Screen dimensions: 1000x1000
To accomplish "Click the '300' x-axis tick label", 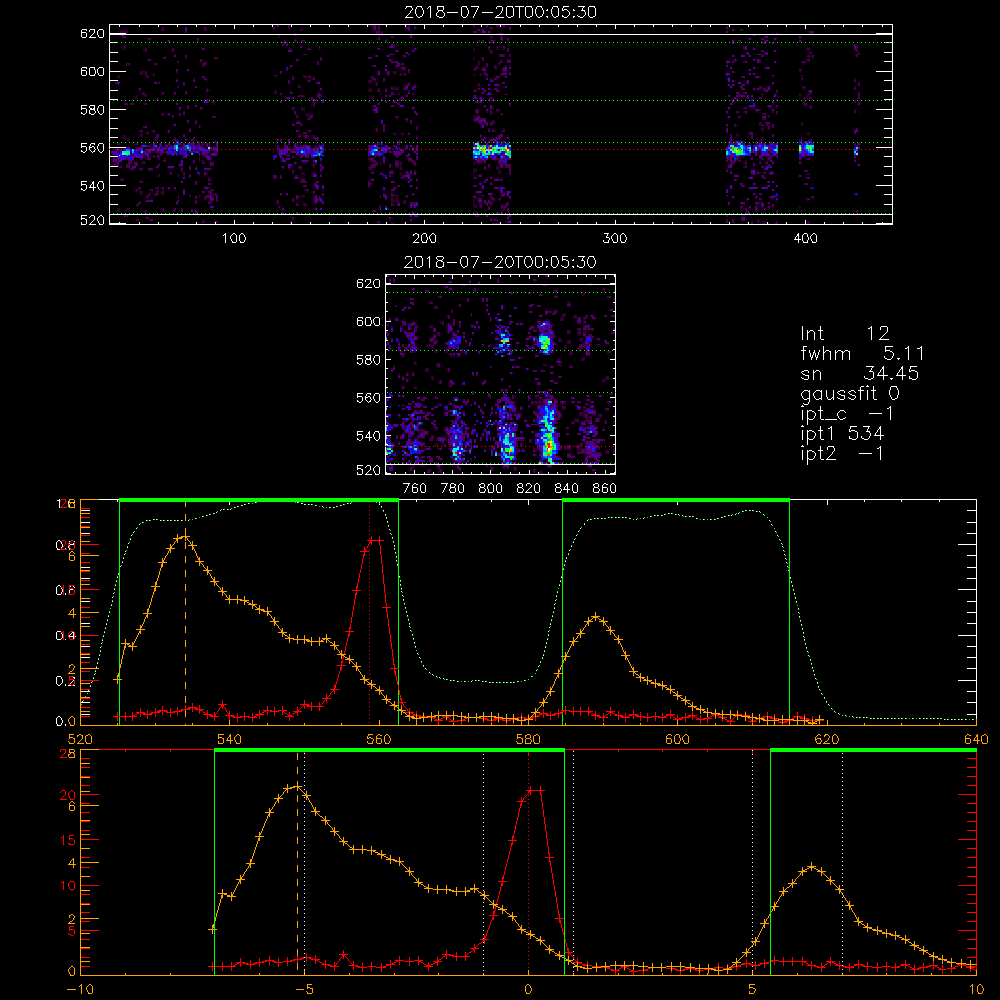I will (x=615, y=239).
